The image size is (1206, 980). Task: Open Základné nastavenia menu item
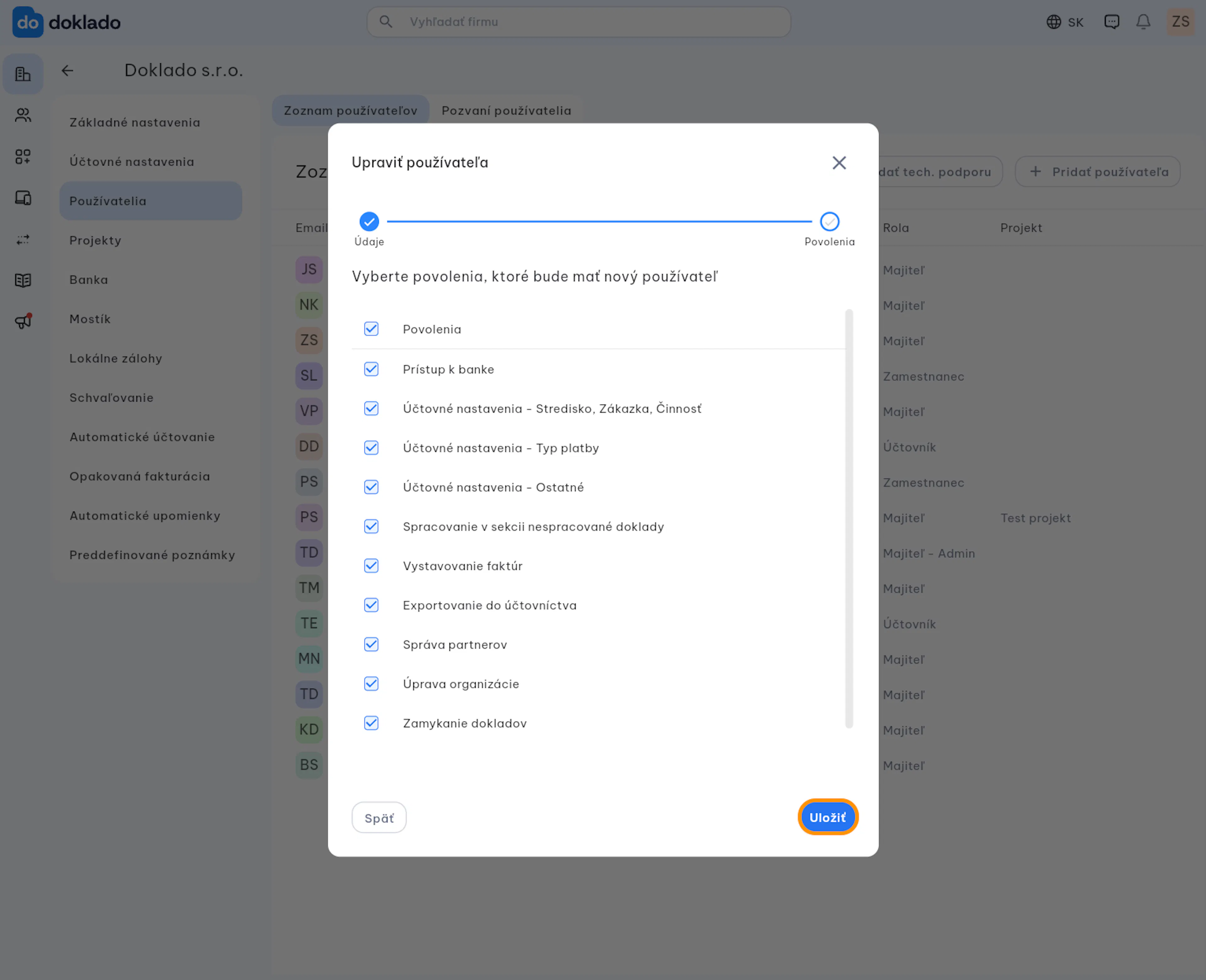point(151,122)
